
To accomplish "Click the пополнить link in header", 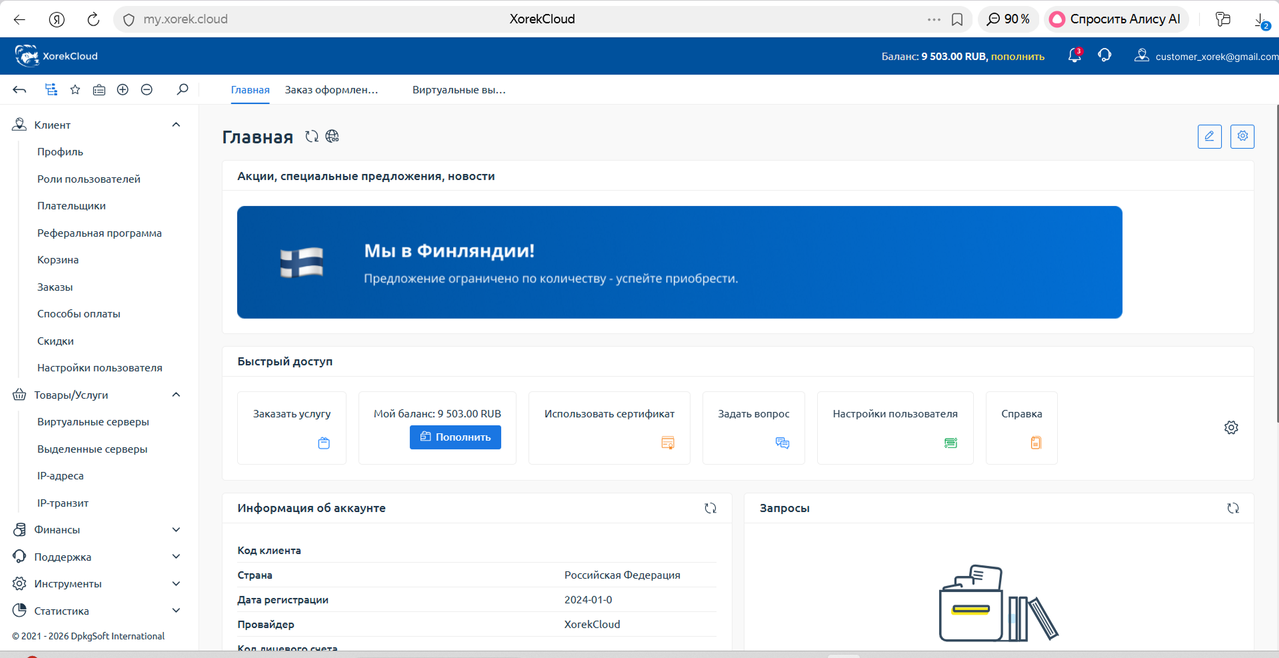I will pos(1017,57).
